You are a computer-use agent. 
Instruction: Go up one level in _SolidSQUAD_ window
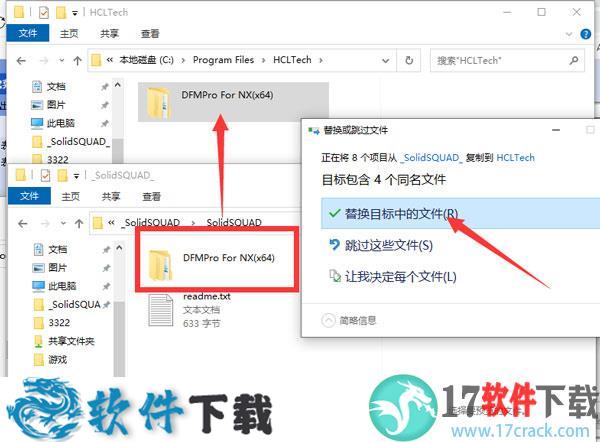tap(79, 223)
